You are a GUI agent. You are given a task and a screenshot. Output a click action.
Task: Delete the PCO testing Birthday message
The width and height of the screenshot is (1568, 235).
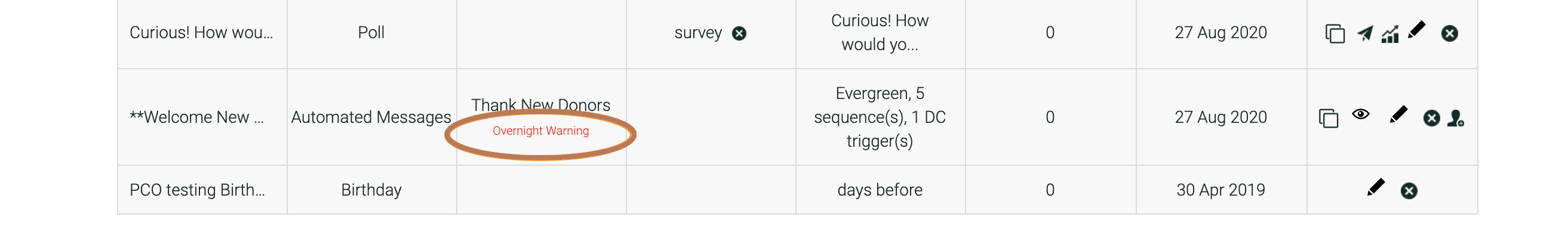[1409, 191]
